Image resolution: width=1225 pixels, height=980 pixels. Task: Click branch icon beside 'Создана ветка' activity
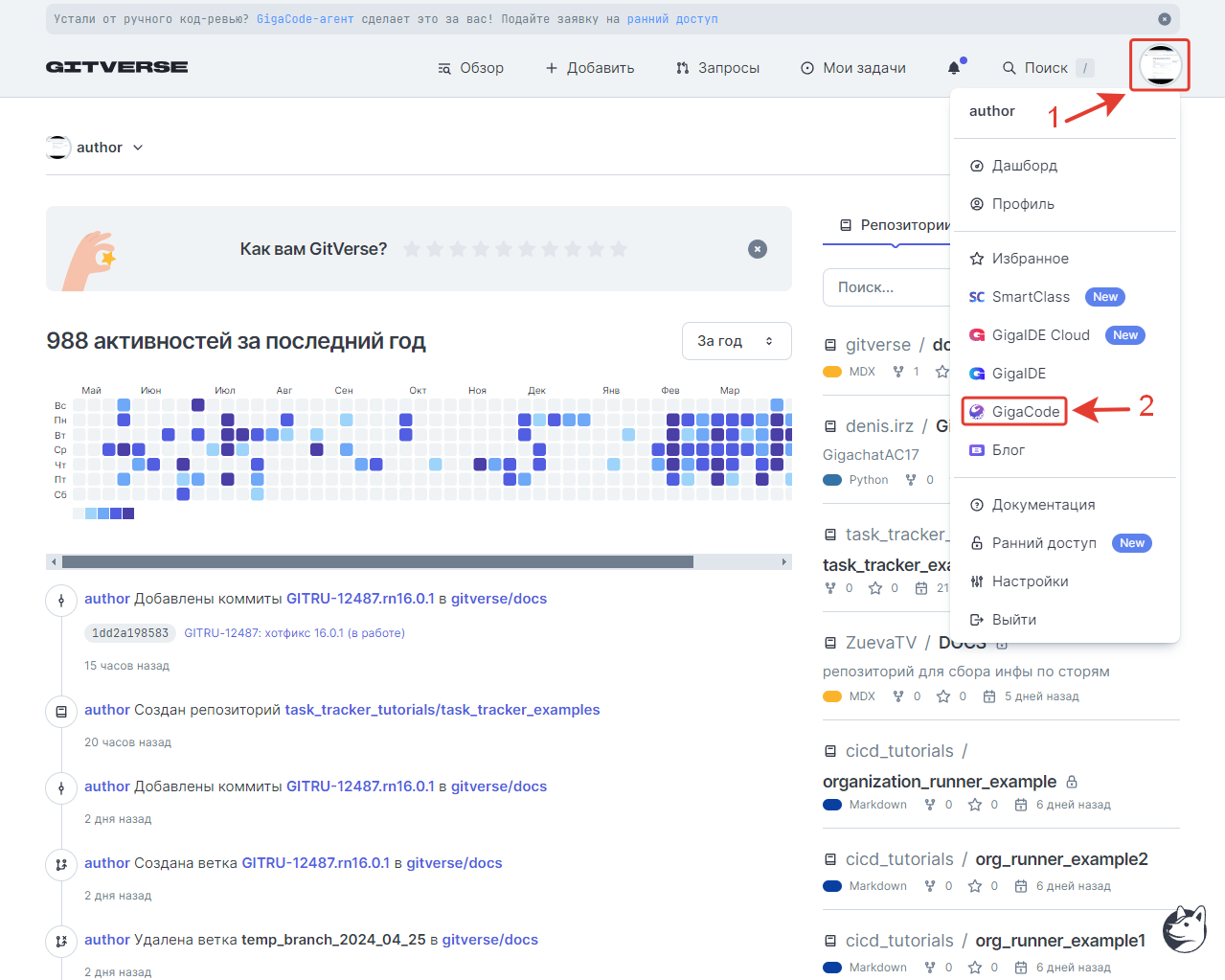(61, 865)
